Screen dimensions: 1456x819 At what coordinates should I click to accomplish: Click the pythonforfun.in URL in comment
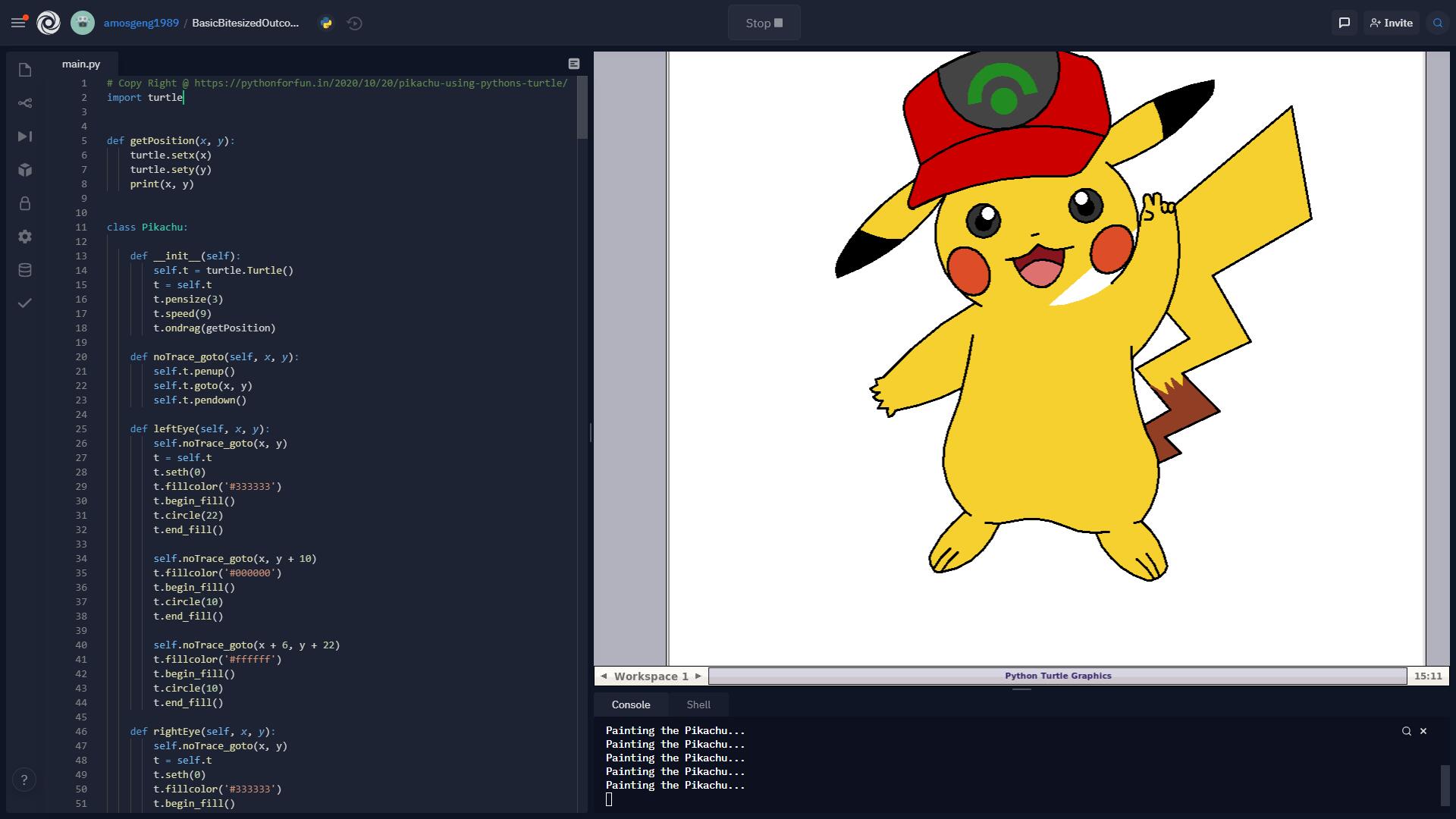[x=381, y=83]
